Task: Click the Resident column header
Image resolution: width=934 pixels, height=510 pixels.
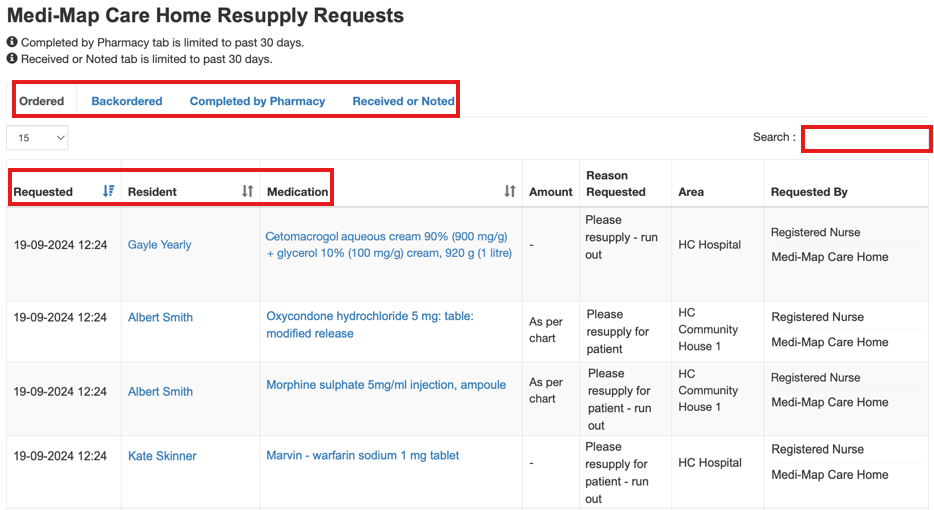Action: tap(152, 192)
